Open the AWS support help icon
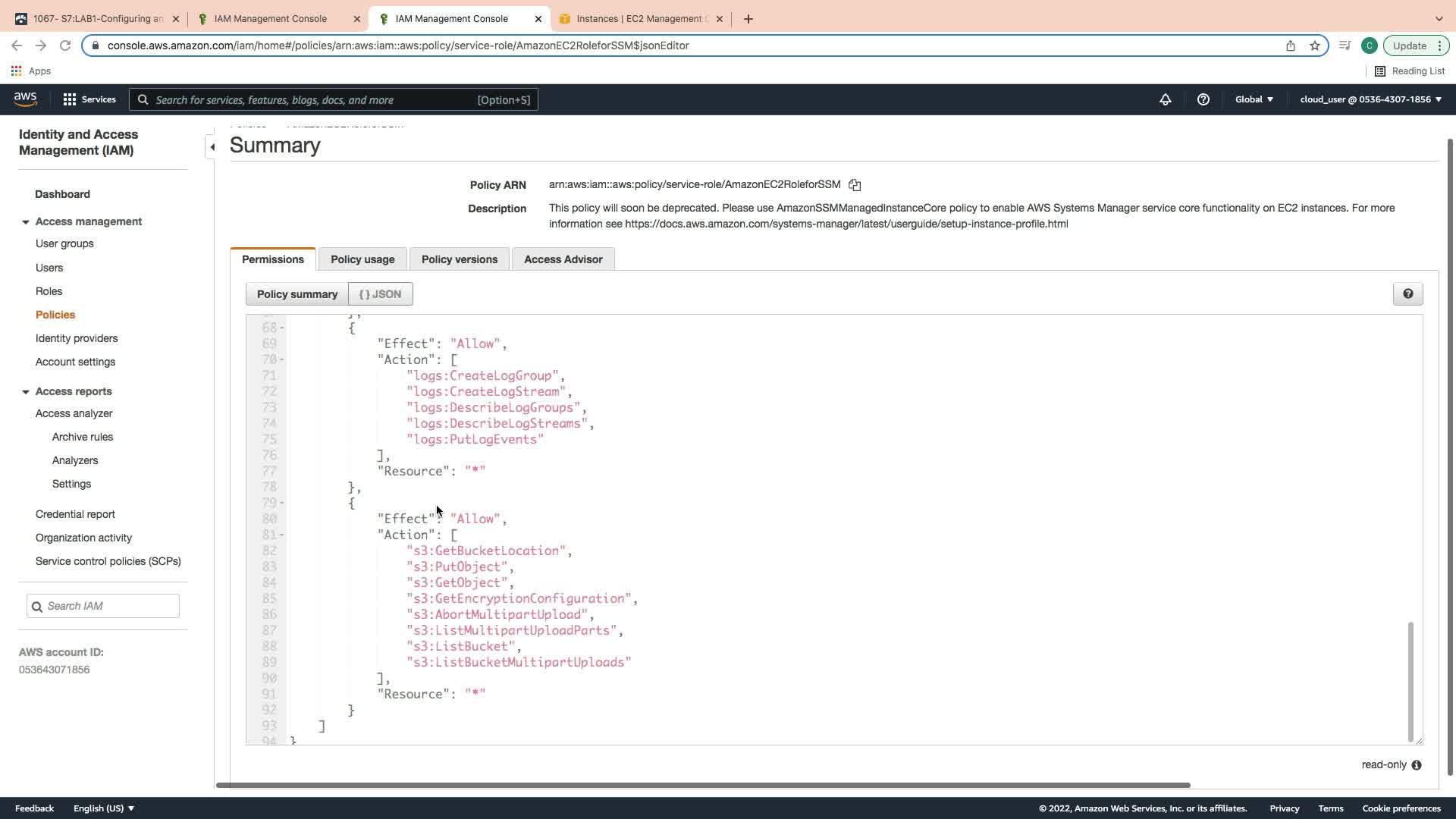Viewport: 1456px width, 819px height. point(1203,99)
